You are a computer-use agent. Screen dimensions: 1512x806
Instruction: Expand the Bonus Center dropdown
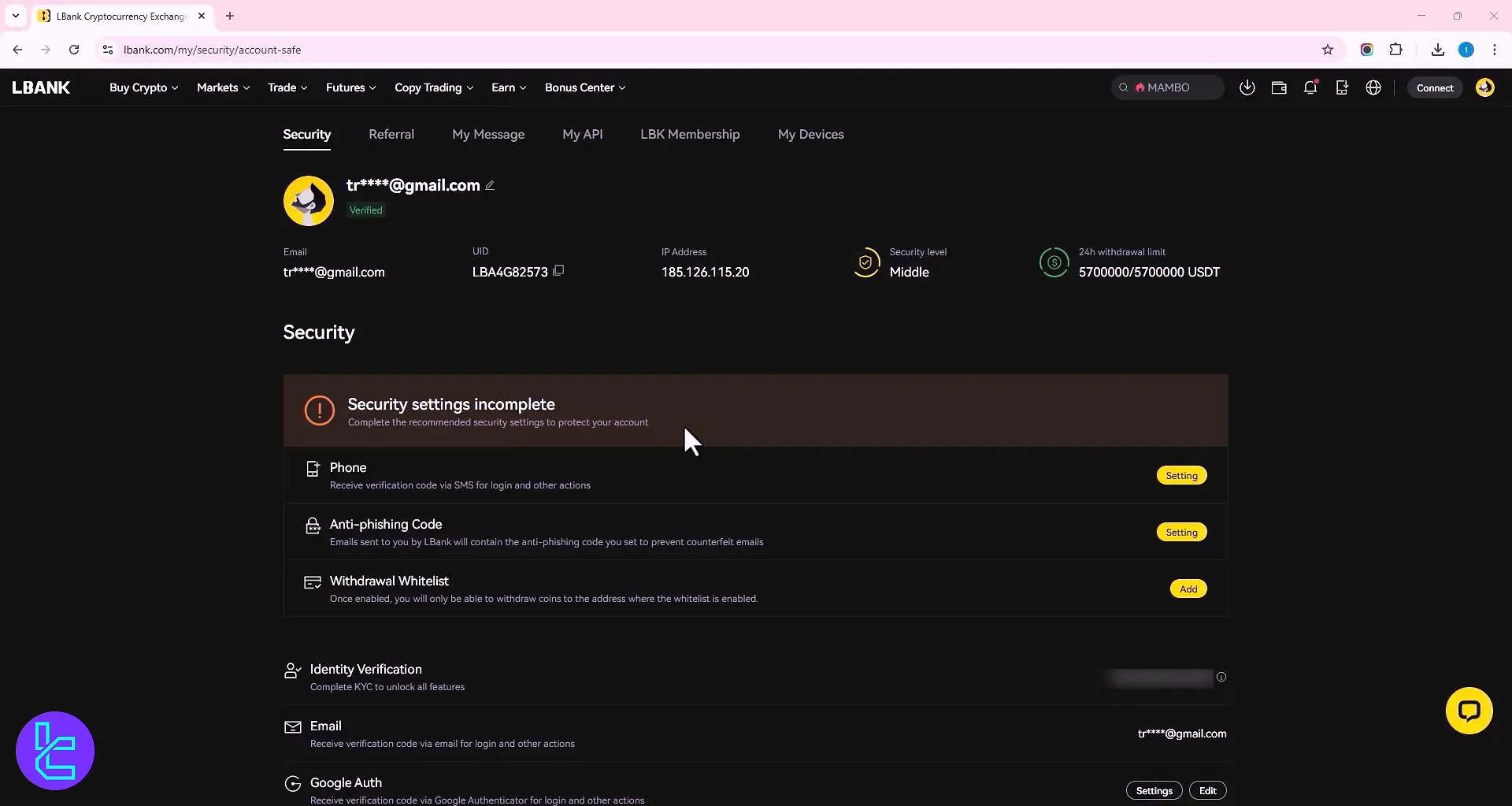[x=585, y=87]
